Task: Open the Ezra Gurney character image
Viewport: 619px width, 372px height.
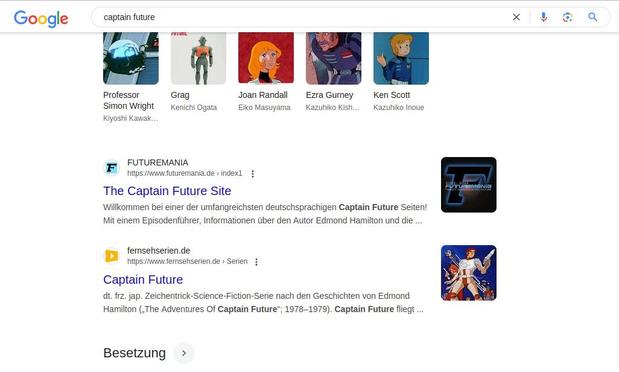Action: 333,58
